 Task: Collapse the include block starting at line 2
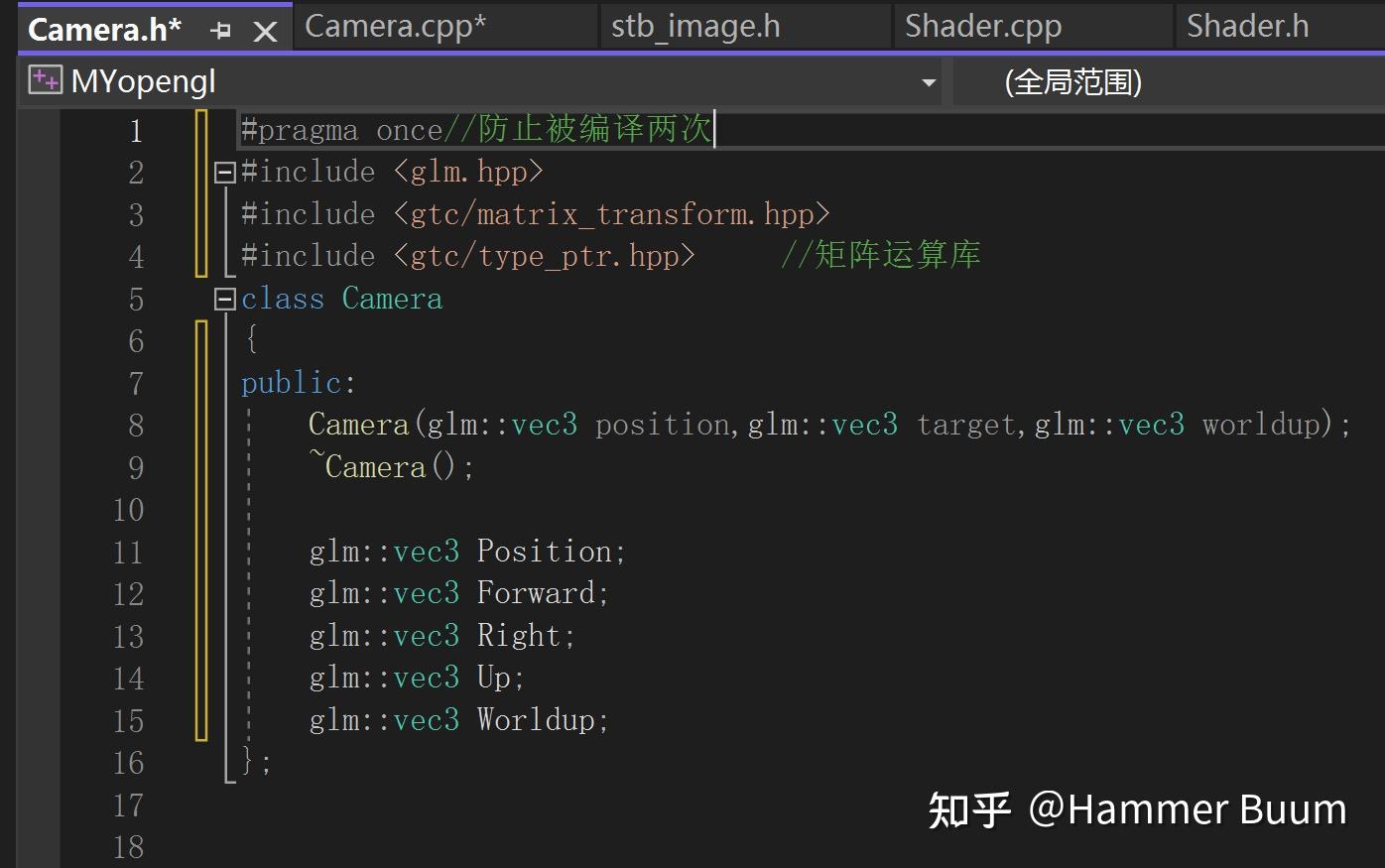pos(224,172)
